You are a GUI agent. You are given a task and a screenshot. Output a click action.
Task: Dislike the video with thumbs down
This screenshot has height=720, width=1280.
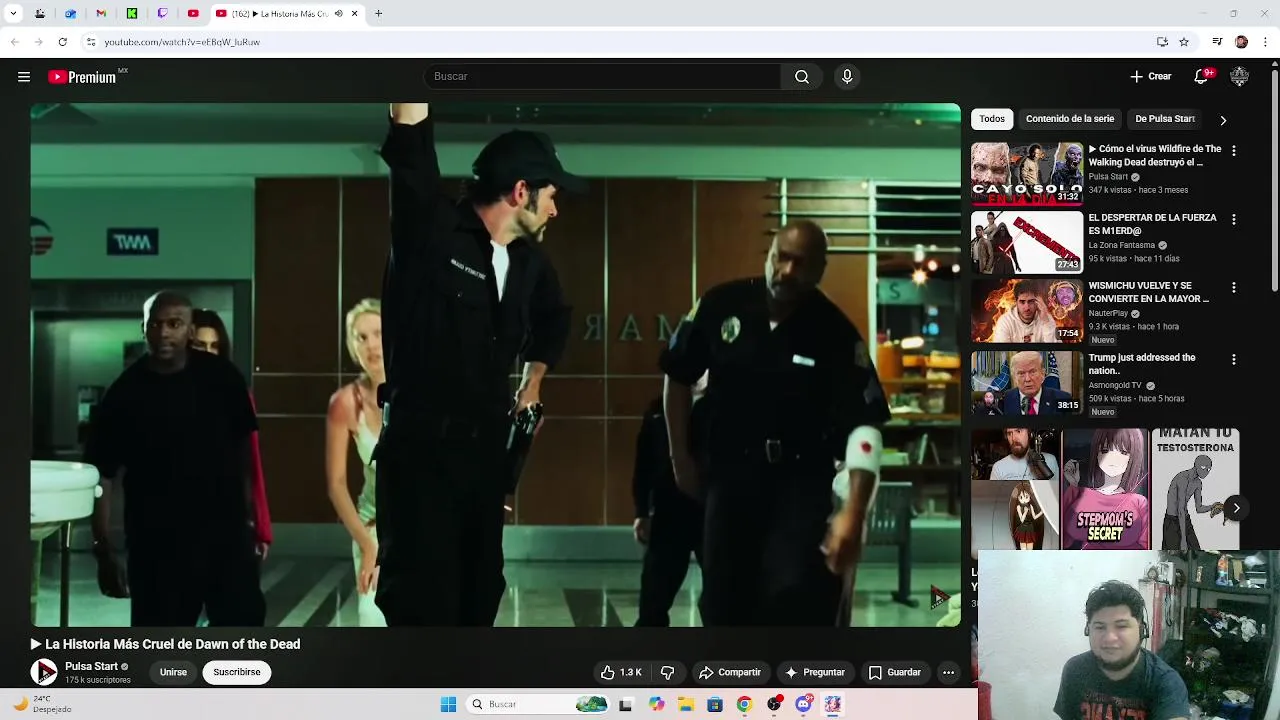(x=668, y=673)
